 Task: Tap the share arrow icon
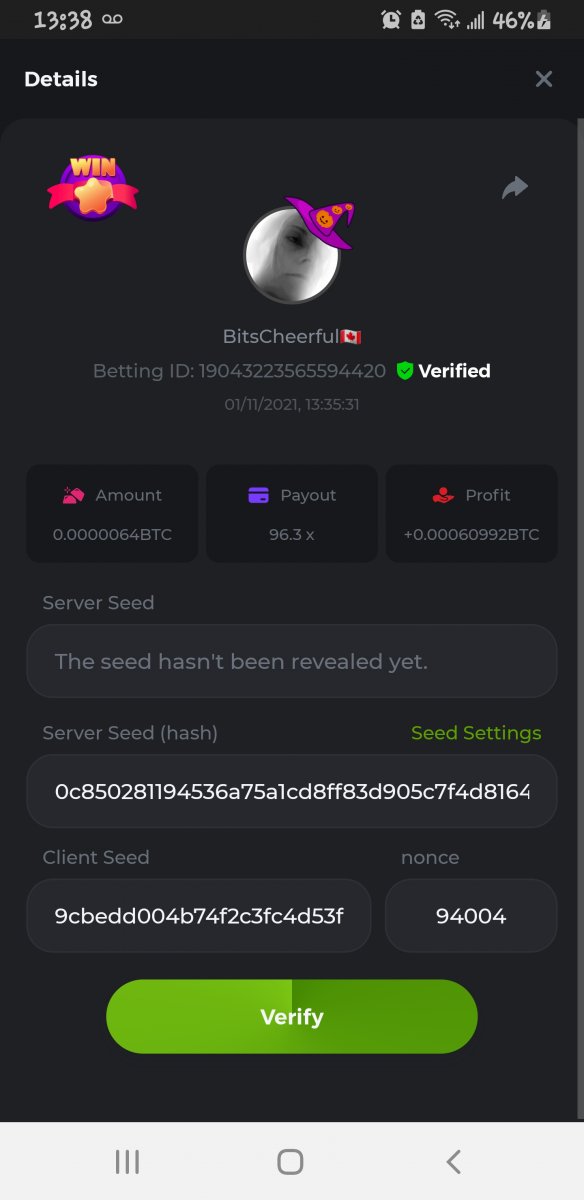point(514,187)
